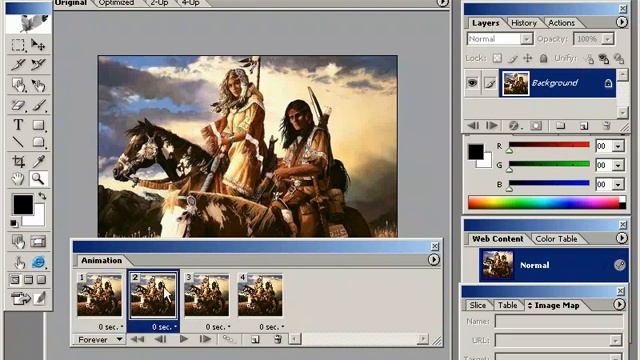Select the Move tool

click(x=38, y=44)
